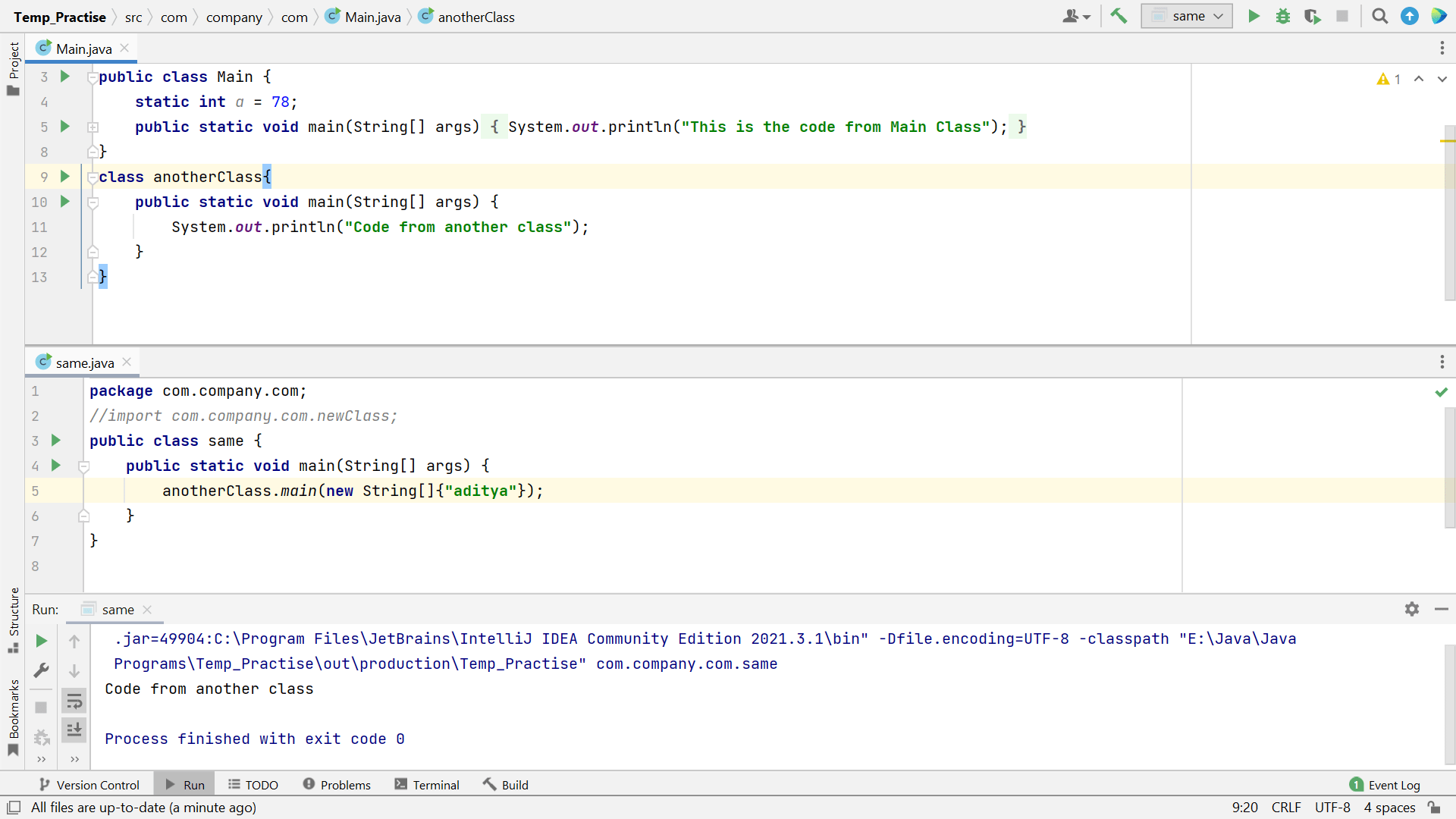Rerun program in Run tool window
This screenshot has width=1456, height=819.
coord(42,641)
